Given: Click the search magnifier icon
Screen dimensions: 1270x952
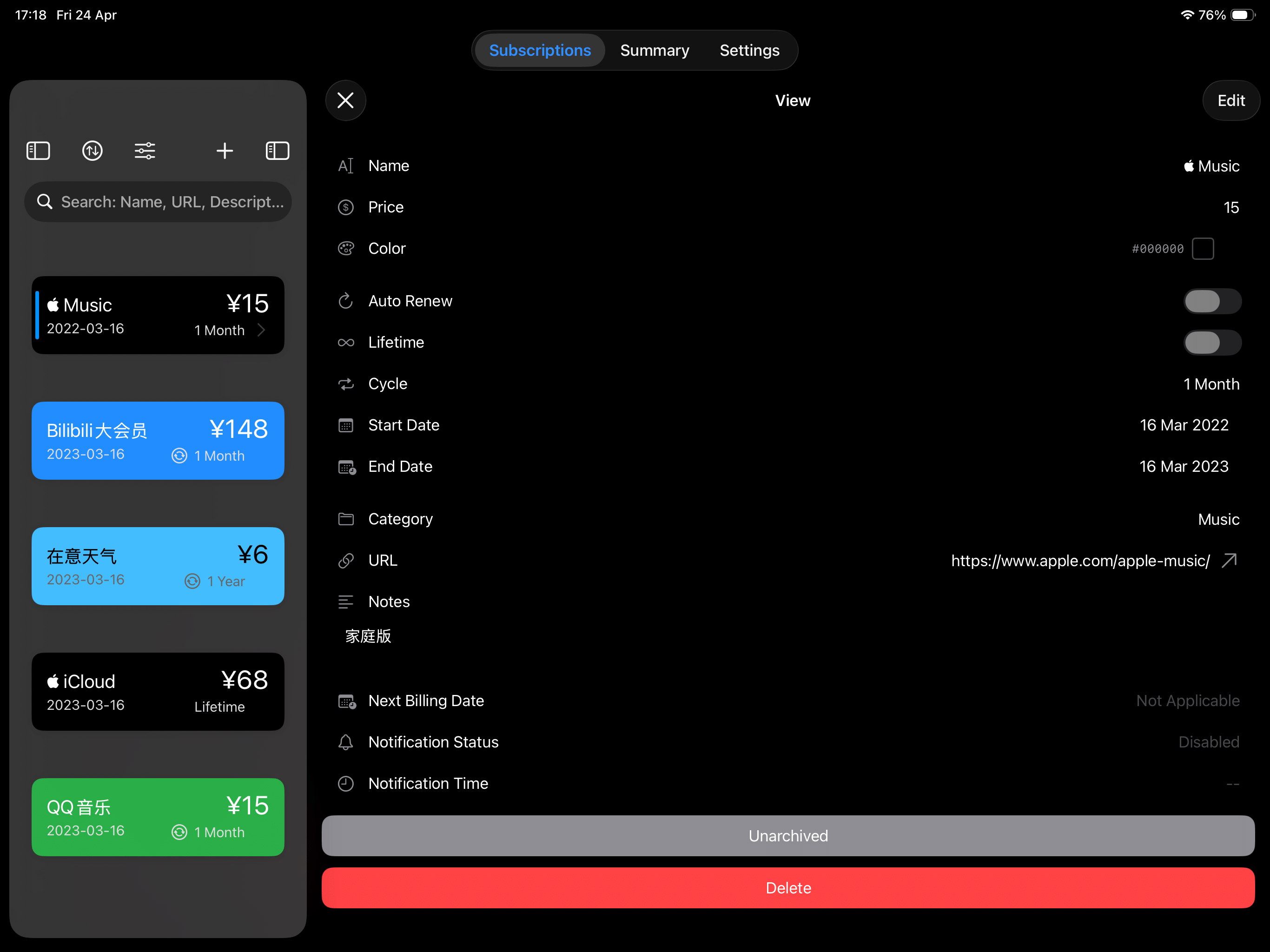Looking at the screenshot, I should 45,202.
